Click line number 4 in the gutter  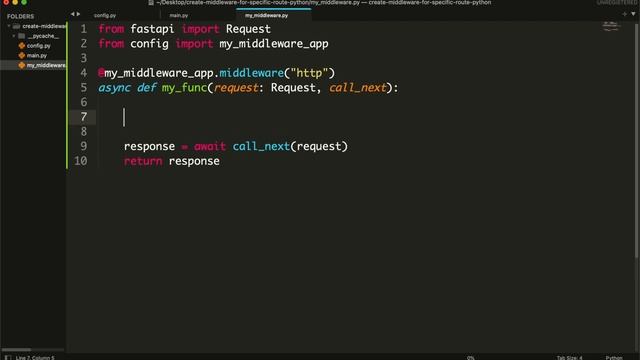pos(84,73)
